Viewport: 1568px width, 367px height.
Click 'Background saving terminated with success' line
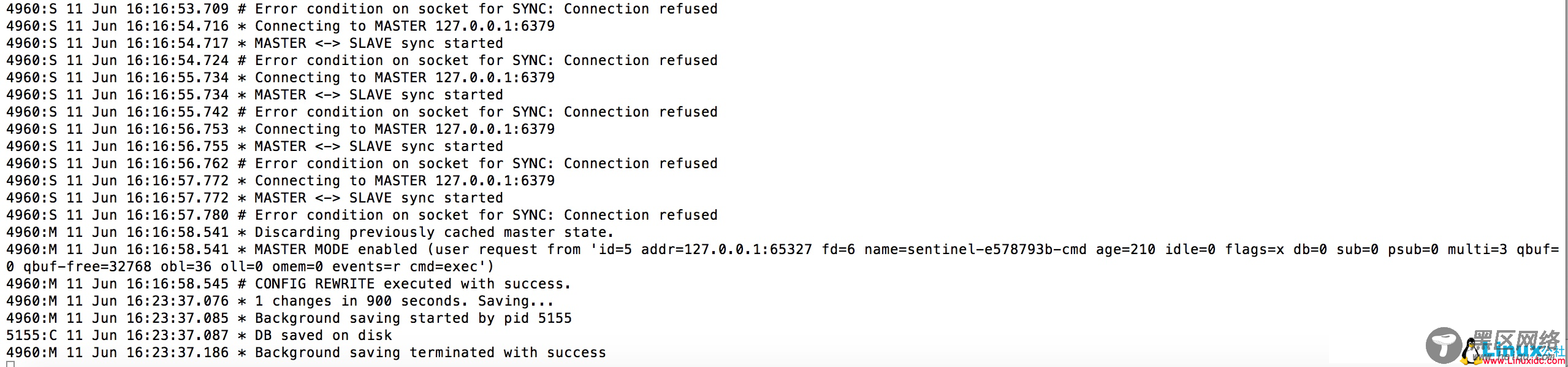(306, 353)
